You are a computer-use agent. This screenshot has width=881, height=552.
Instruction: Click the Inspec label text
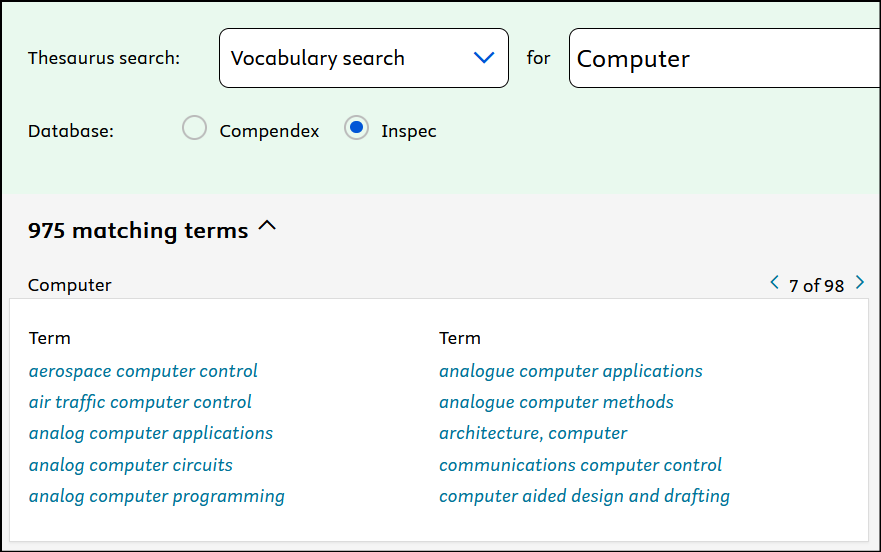[408, 131]
